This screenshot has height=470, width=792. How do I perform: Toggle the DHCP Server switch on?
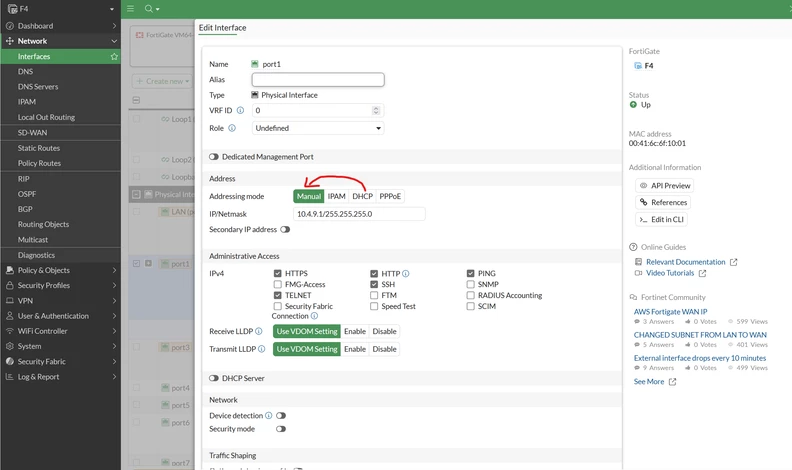(214, 378)
